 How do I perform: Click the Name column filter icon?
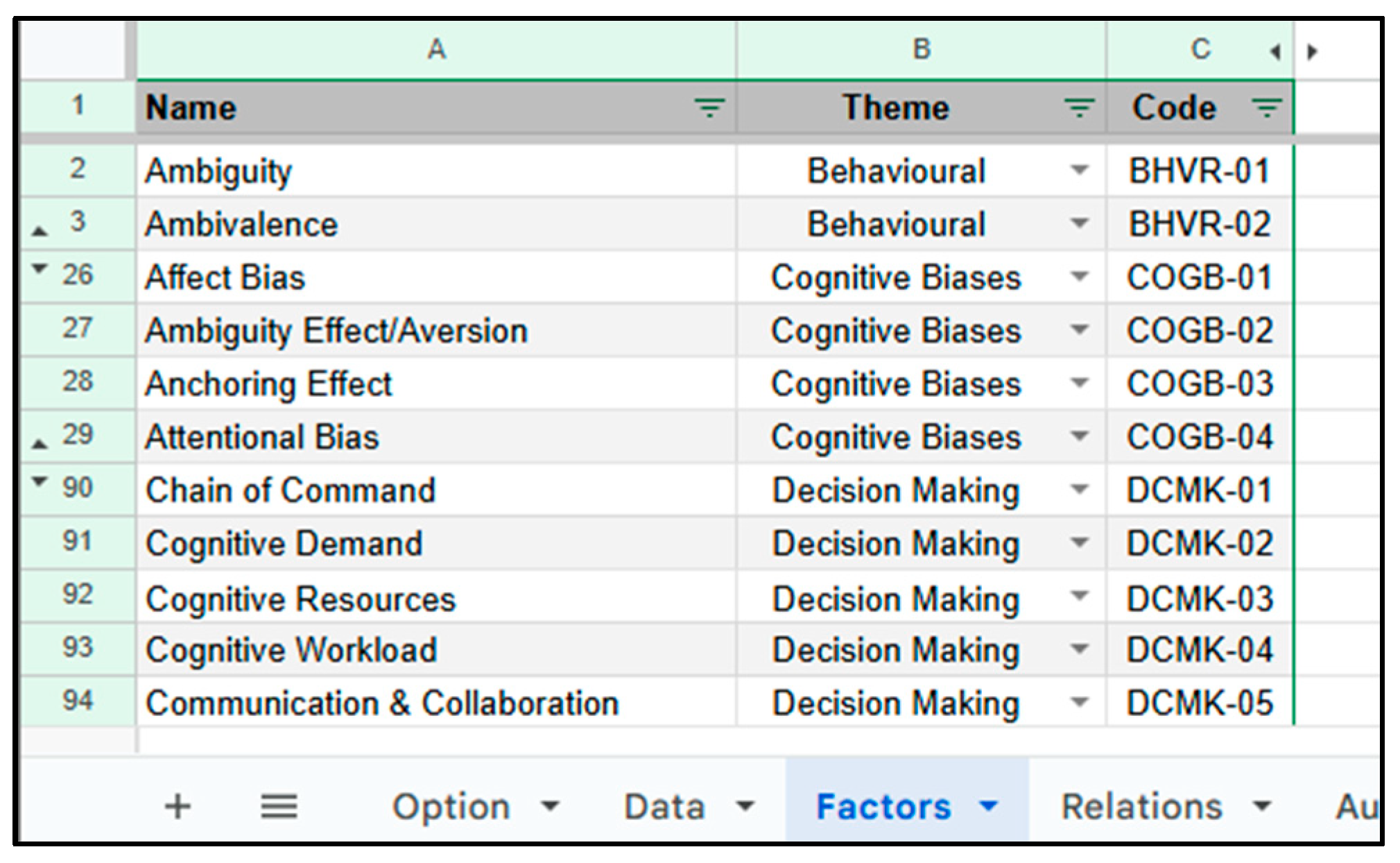pos(709,108)
